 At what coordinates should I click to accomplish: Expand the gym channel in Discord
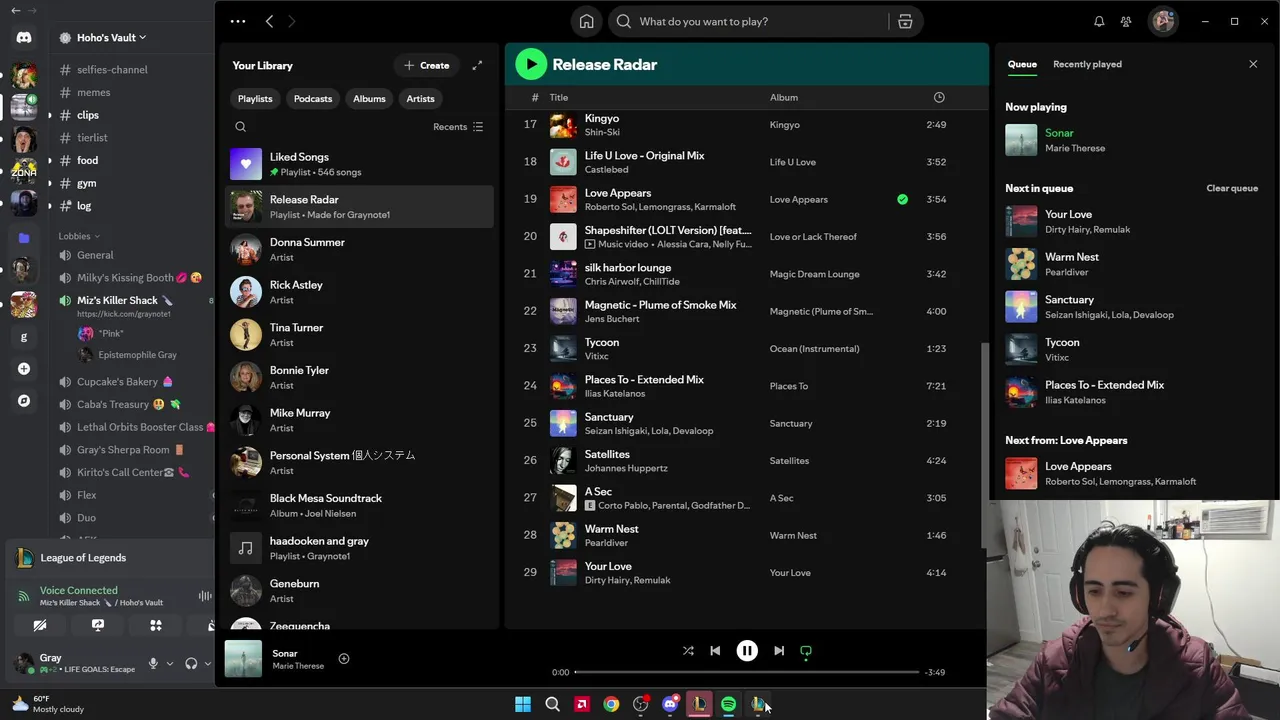87,183
